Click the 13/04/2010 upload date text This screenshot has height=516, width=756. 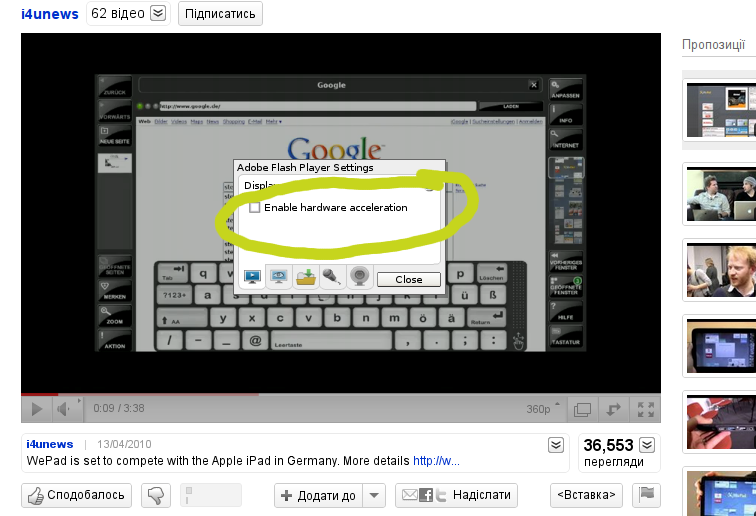click(x=124, y=444)
